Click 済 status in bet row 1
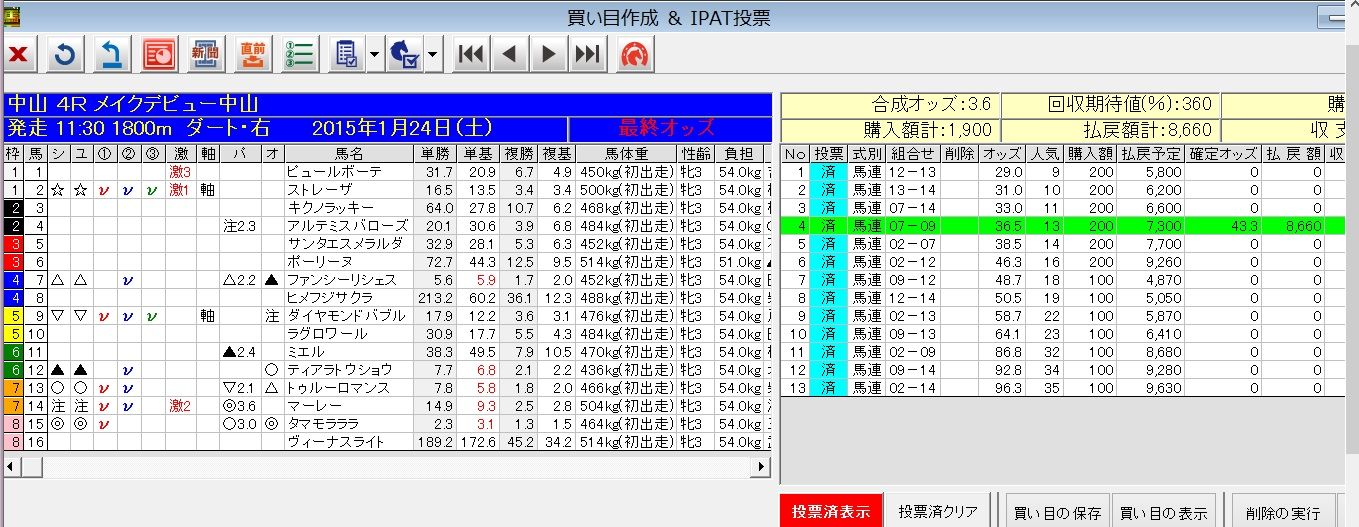 tap(829, 172)
